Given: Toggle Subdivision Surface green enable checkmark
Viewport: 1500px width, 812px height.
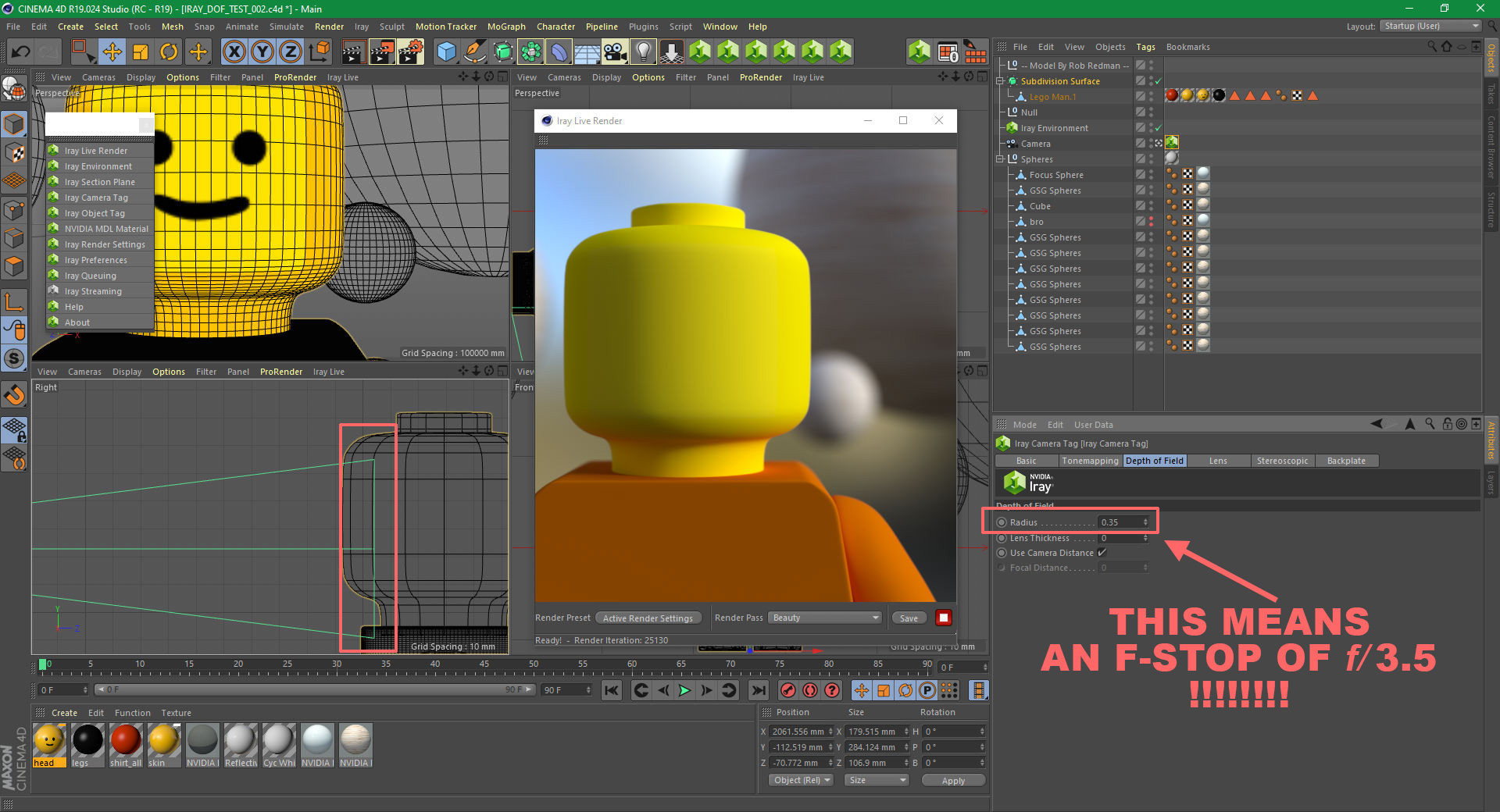Looking at the screenshot, I should point(1159,81).
